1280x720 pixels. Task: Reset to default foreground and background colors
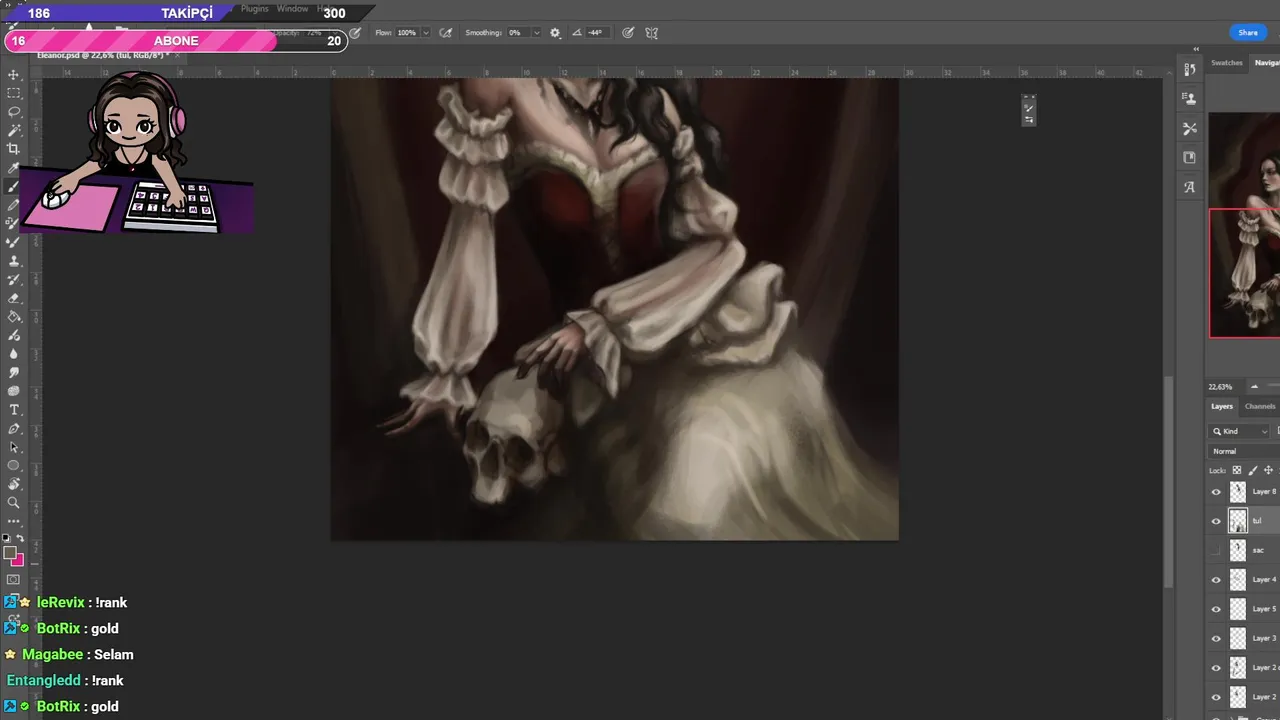[x=7, y=538]
